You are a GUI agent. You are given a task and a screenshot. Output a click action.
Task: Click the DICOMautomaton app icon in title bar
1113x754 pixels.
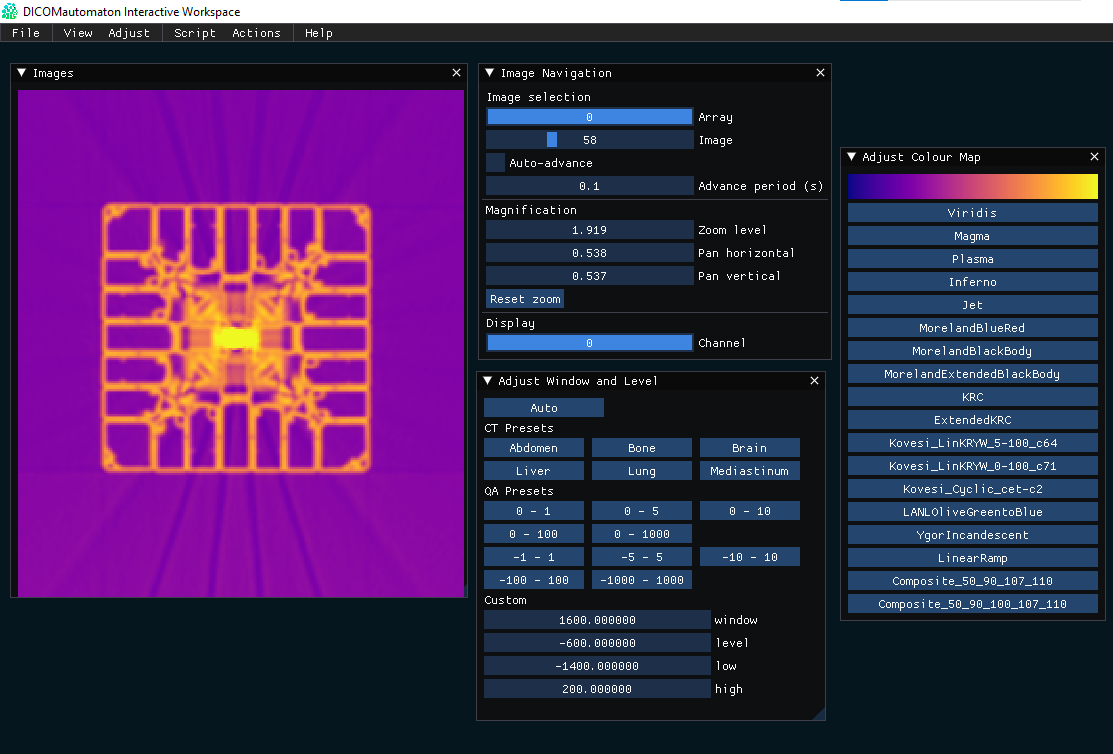(9, 11)
